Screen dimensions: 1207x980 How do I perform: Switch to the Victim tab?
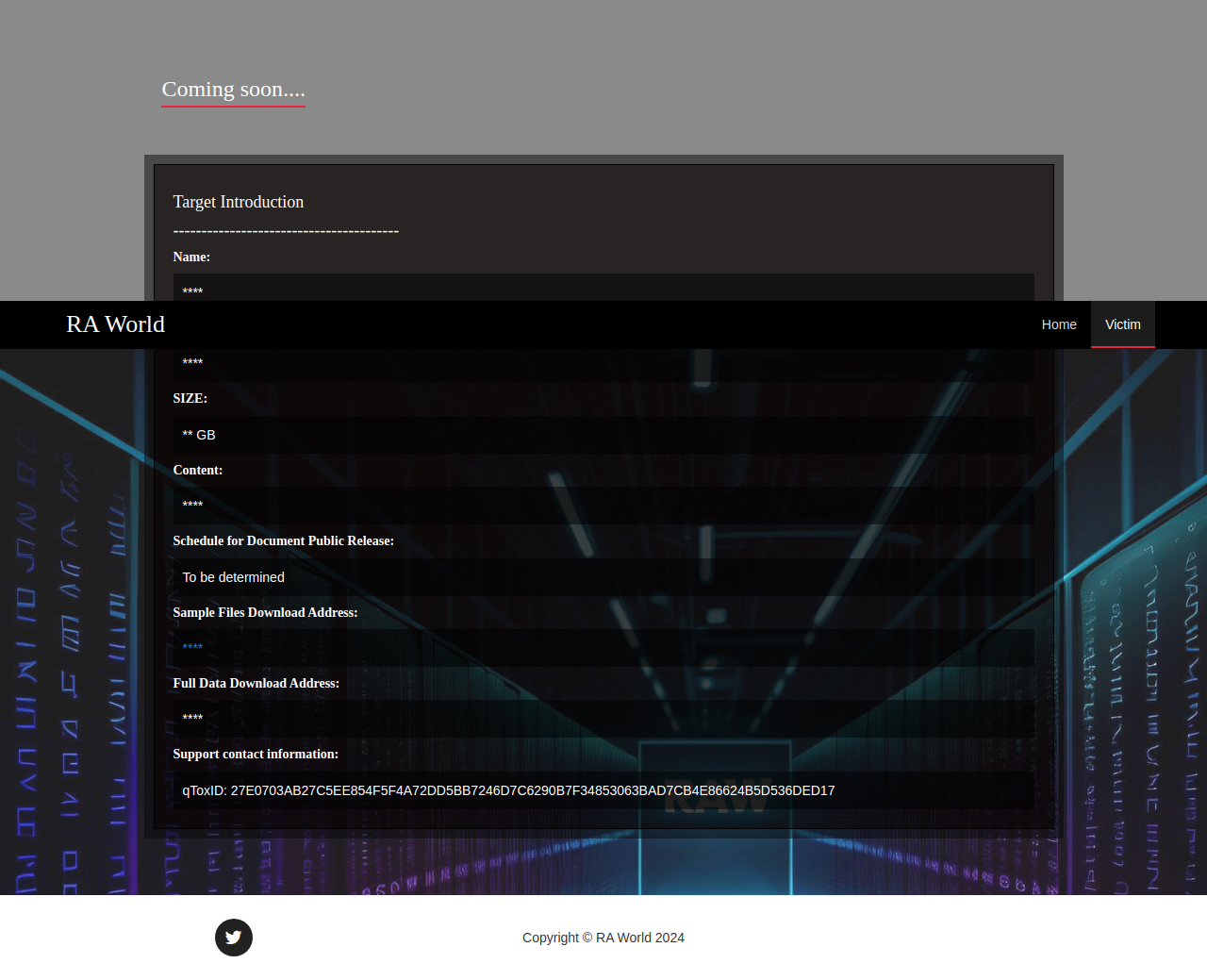coord(1122,324)
